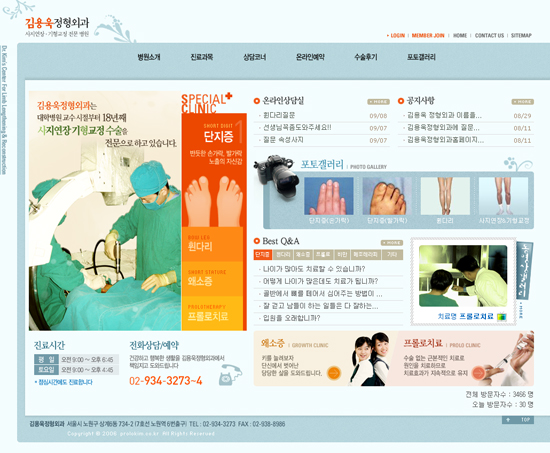Screen dimensions: 550x453
Task: Open question 골반에서 뼈를 떼어서 심어주는 방법이
Action: [x=323, y=294]
